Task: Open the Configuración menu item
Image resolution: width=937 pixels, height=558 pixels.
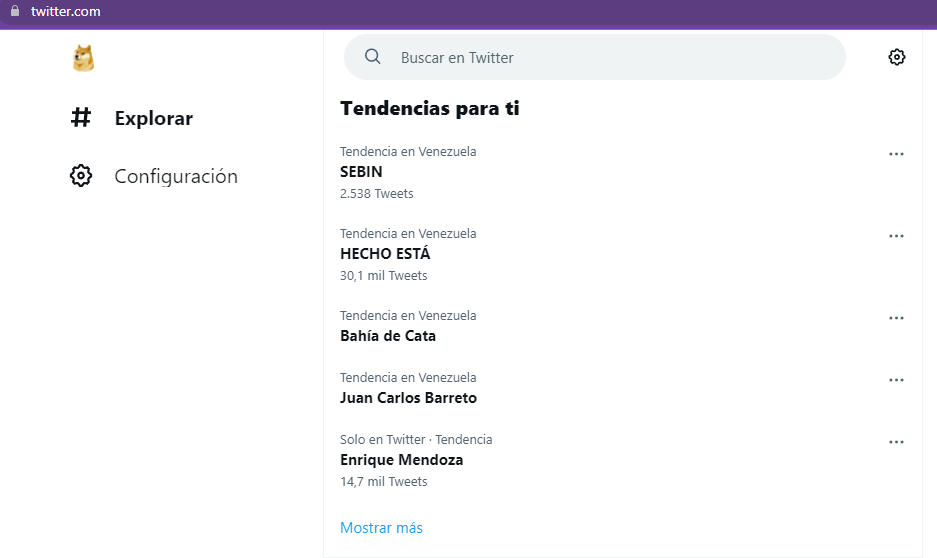Action: tap(176, 176)
